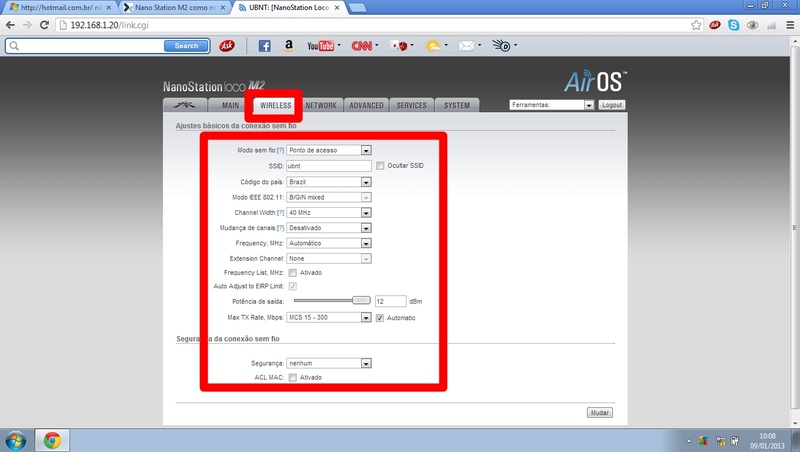Open the Extension Channel dropdown
800x452 pixels.
pos(329,259)
